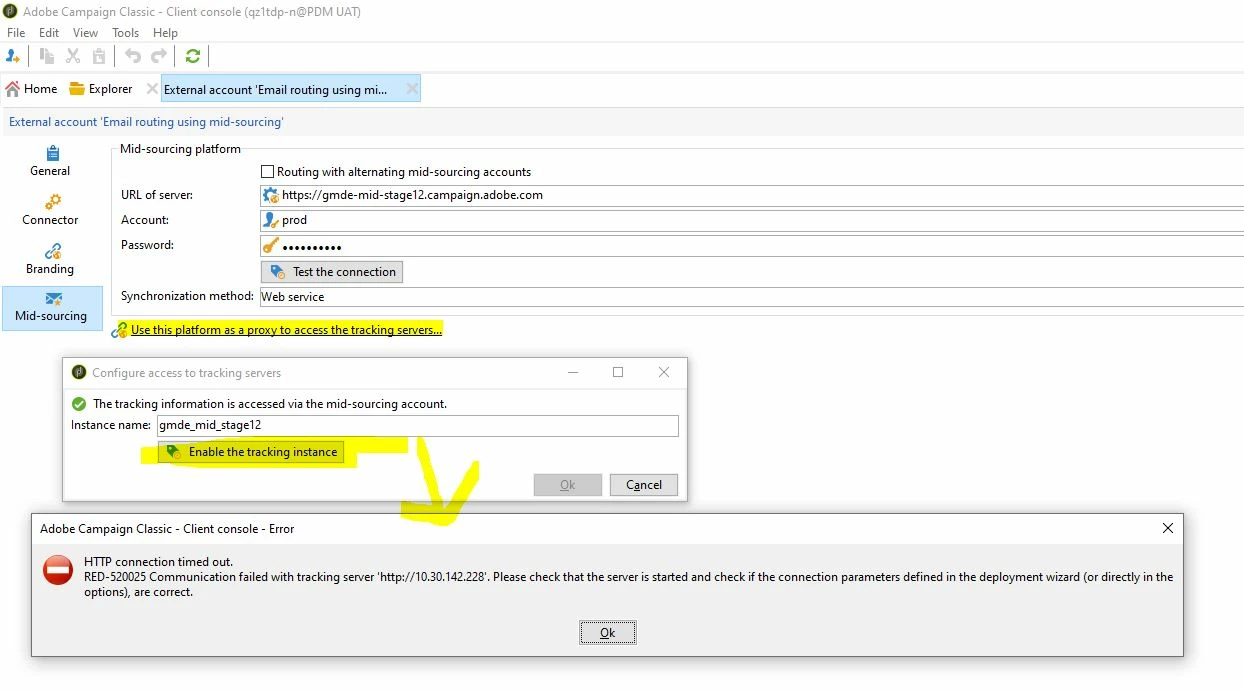Viewport: 1244px width, 690px height.
Task: Close the error dialog with X
Action: pos(1167,528)
